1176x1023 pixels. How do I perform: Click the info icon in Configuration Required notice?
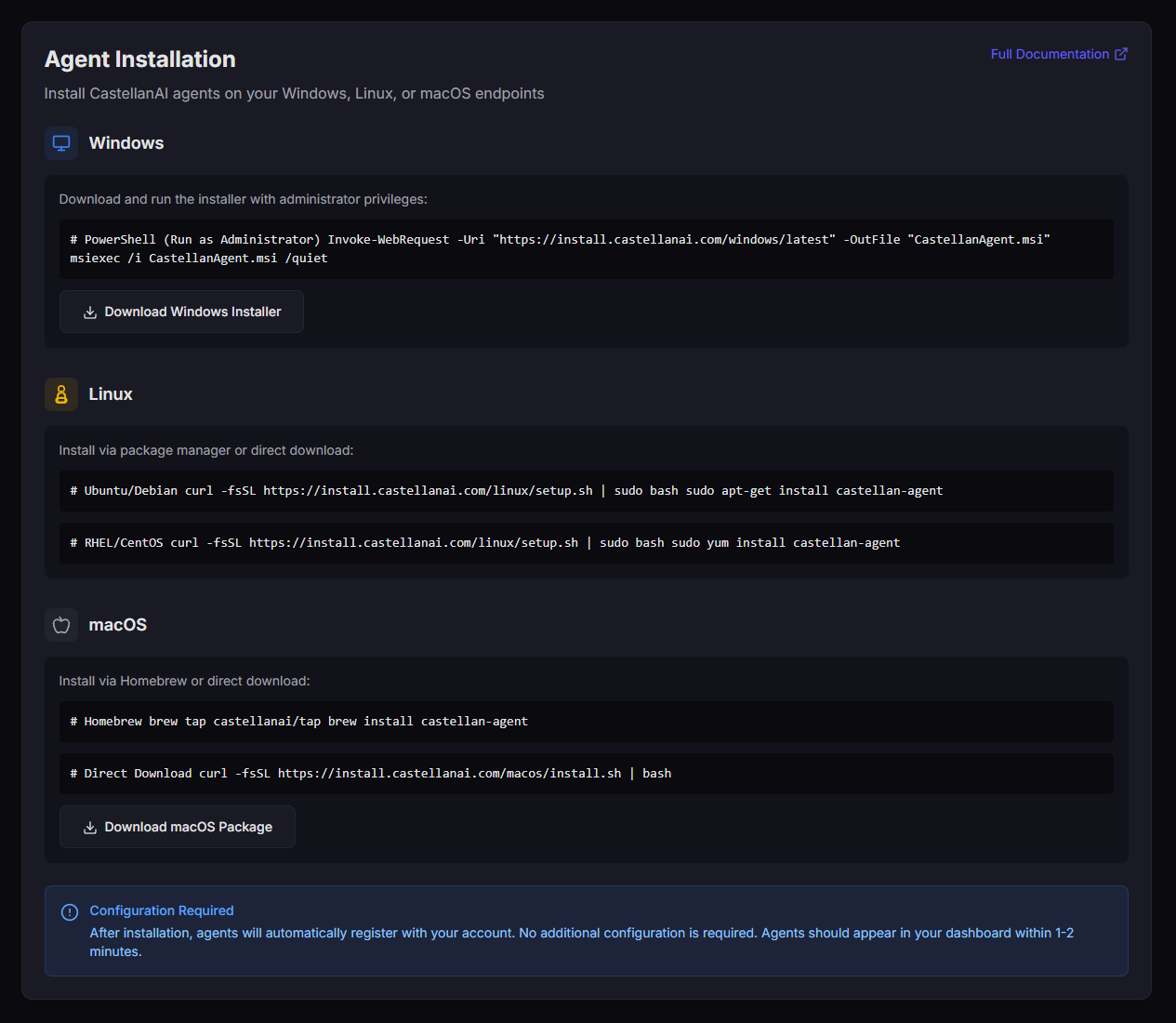click(x=70, y=912)
